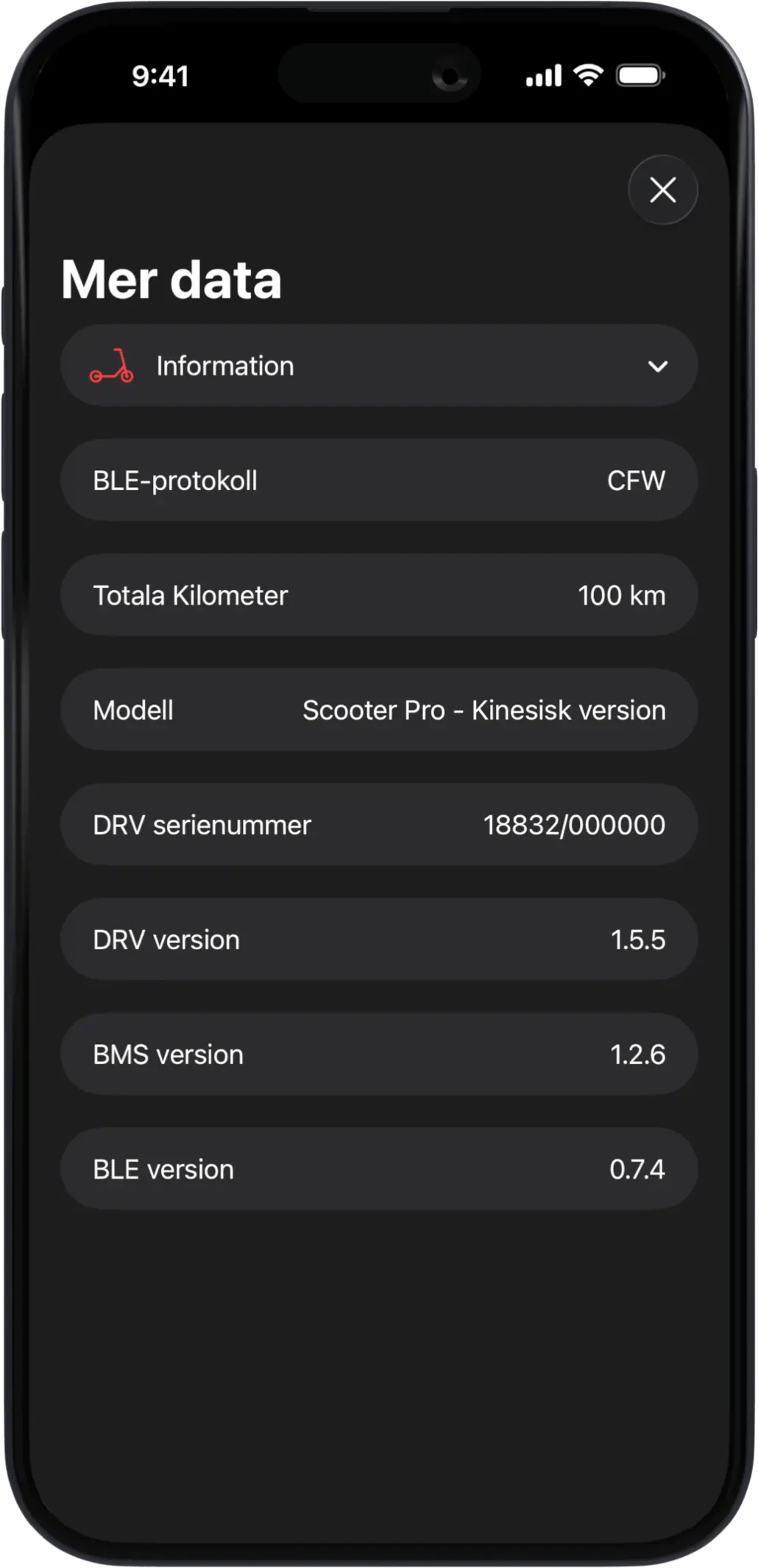Tap the DRV serienummer label

[x=202, y=825]
